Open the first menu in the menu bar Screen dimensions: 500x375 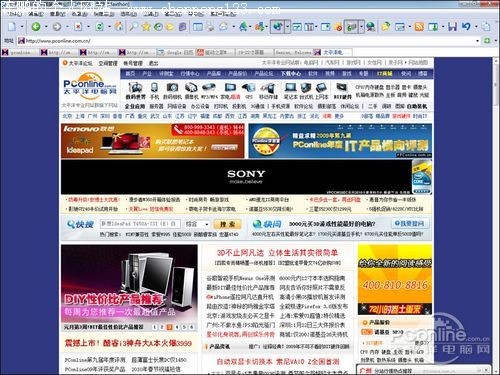click(14, 14)
